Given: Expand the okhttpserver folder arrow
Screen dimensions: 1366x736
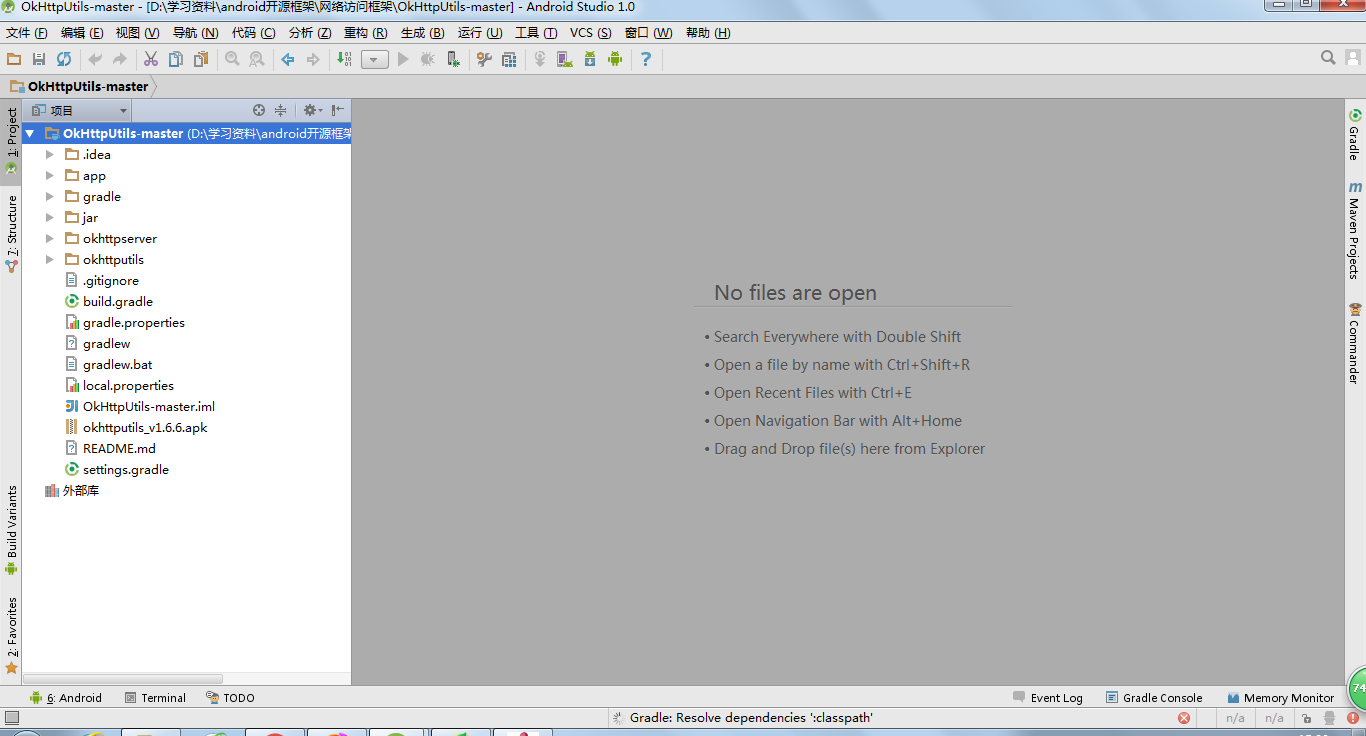Looking at the screenshot, I should click(x=49, y=238).
